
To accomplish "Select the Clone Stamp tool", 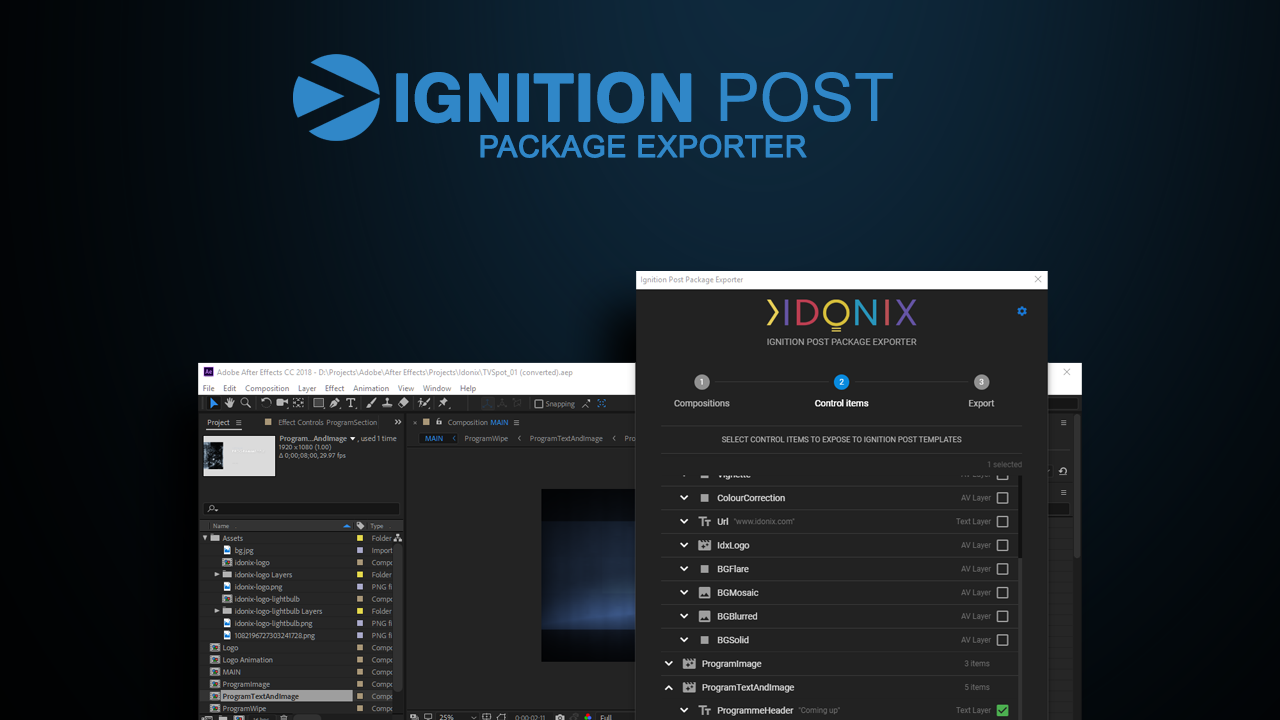I will click(x=387, y=403).
